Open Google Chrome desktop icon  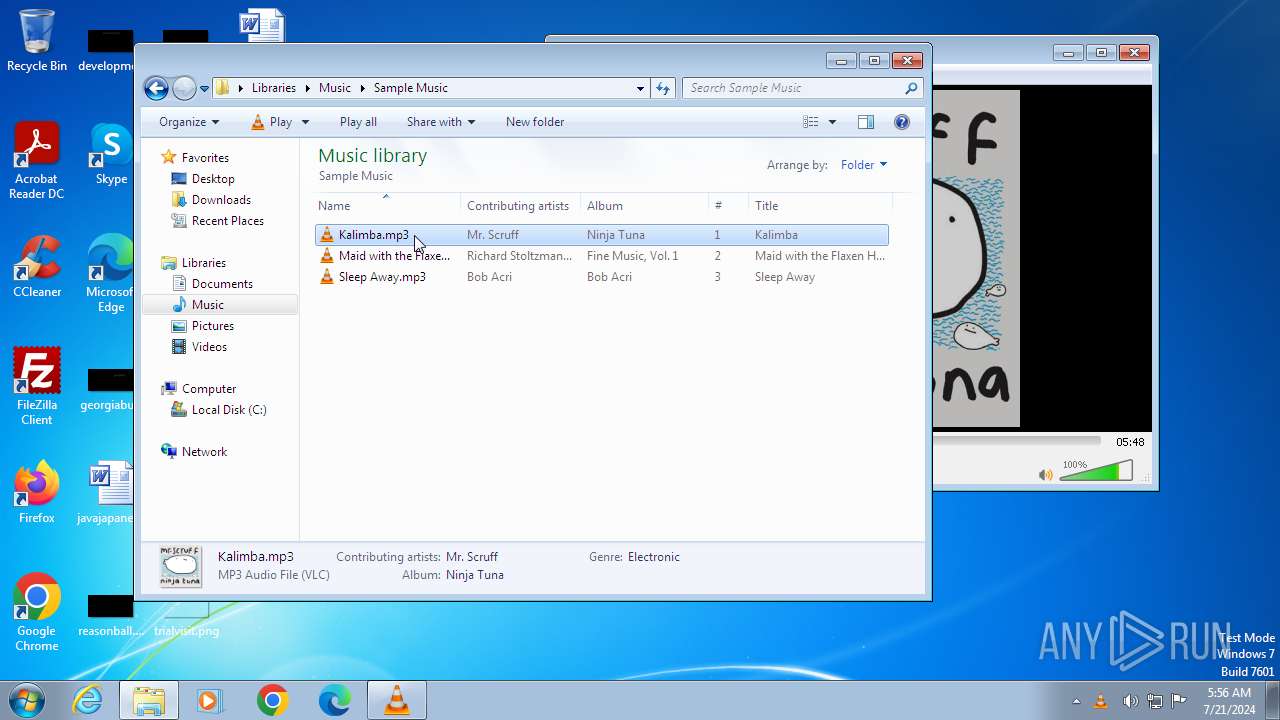(x=37, y=613)
